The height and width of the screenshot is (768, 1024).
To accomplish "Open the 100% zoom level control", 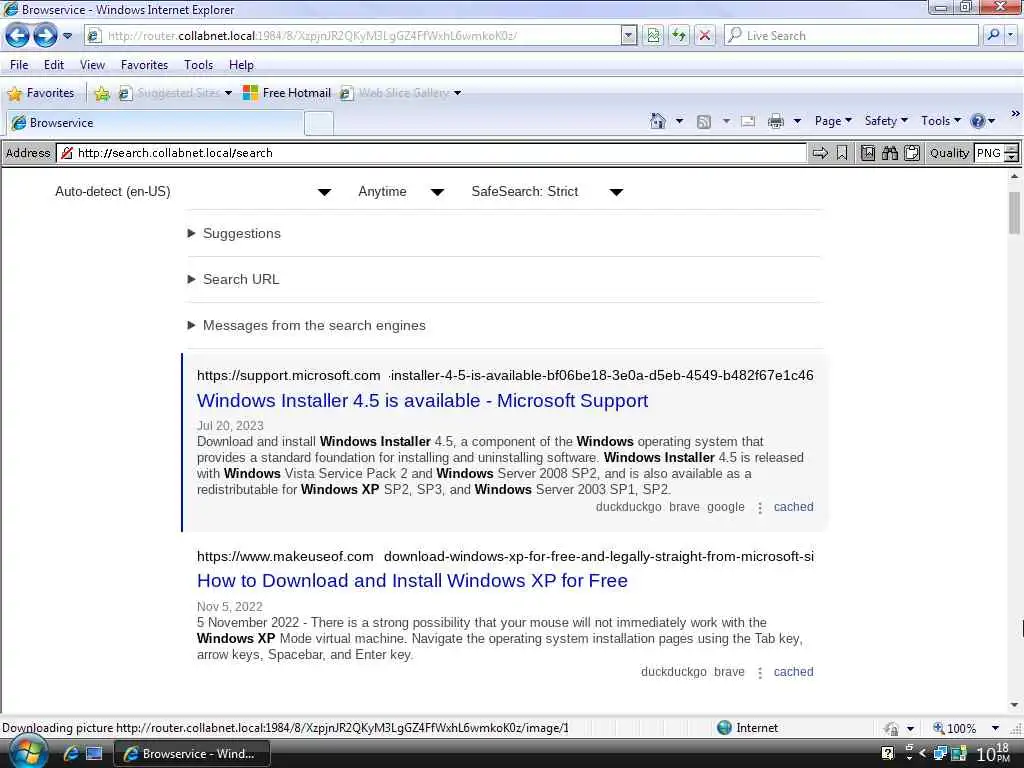I will click(x=966, y=728).
